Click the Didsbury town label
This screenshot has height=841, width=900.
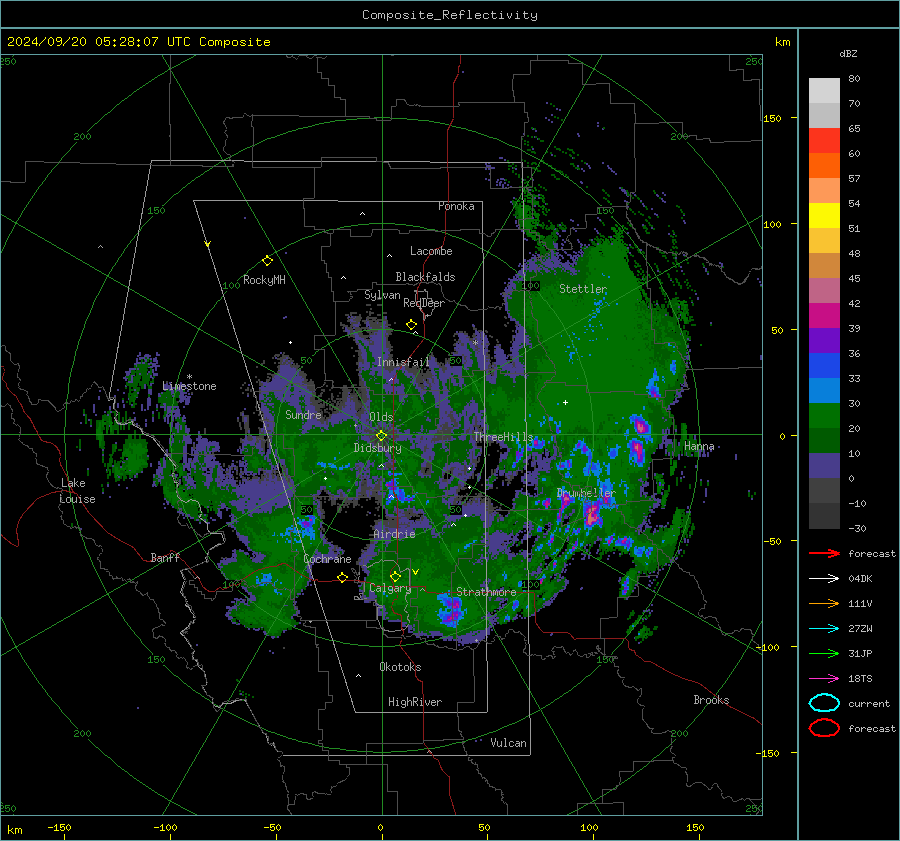377,448
